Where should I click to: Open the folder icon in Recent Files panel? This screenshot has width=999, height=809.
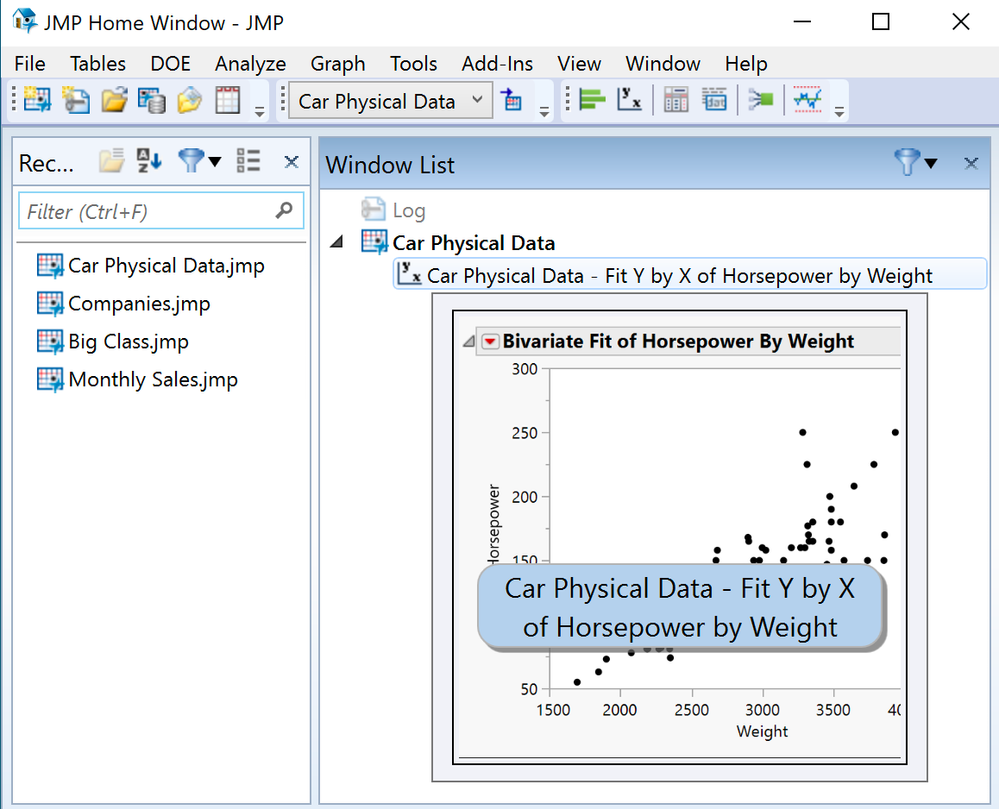111,161
